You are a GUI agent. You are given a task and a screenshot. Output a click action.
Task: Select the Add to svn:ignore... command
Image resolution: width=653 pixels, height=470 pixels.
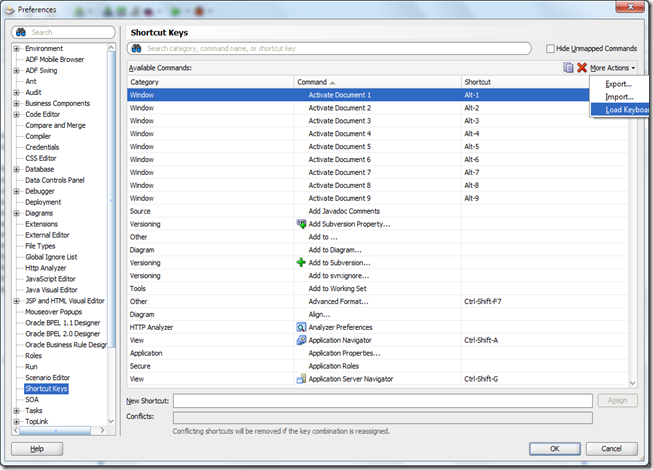click(x=339, y=276)
